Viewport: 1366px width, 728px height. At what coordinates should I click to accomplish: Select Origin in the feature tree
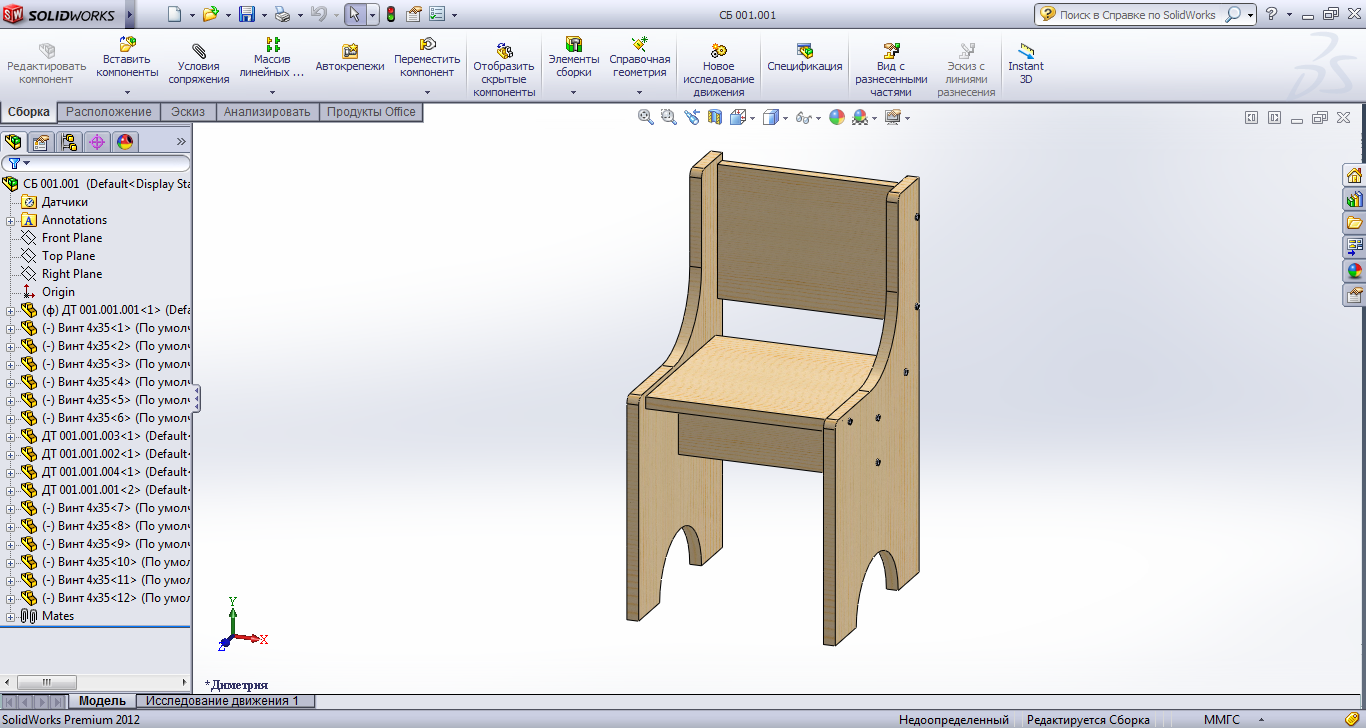tap(58, 292)
